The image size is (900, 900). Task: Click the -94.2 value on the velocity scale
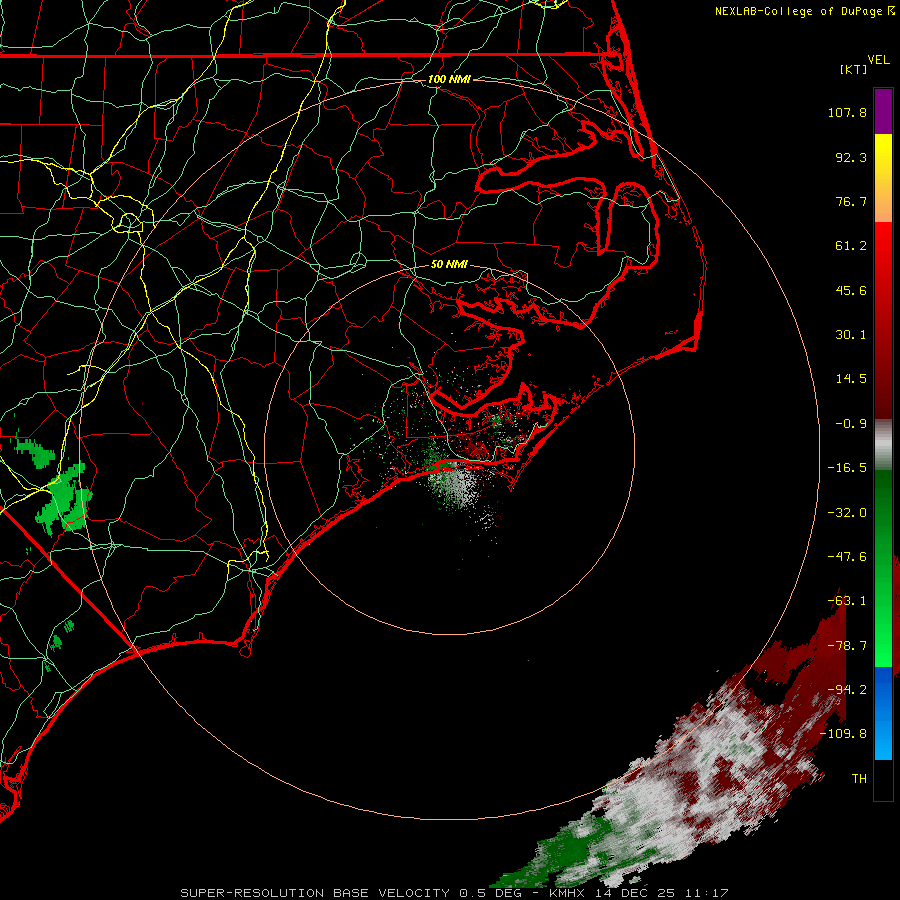tap(847, 690)
